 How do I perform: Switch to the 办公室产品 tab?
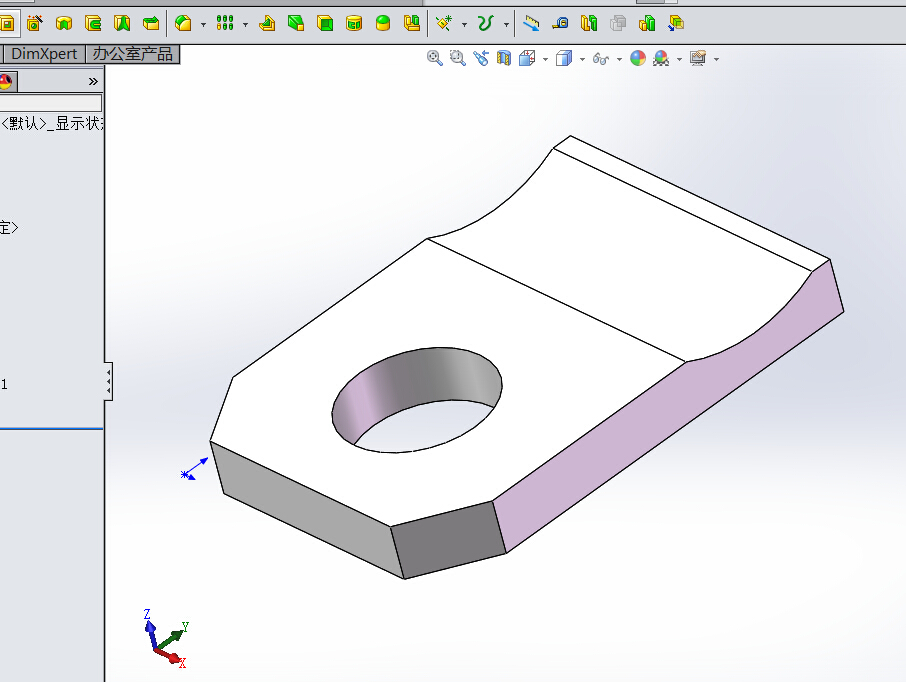pyautogui.click(x=132, y=54)
